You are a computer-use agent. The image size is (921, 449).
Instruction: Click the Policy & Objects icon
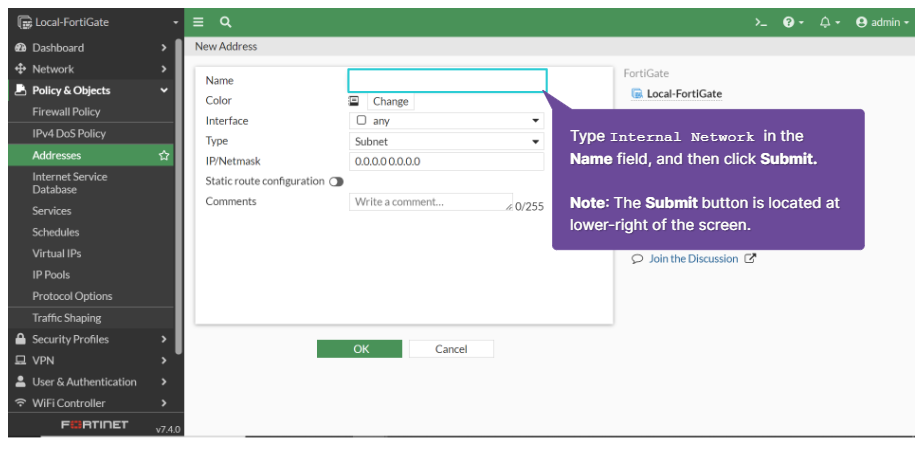[21, 90]
